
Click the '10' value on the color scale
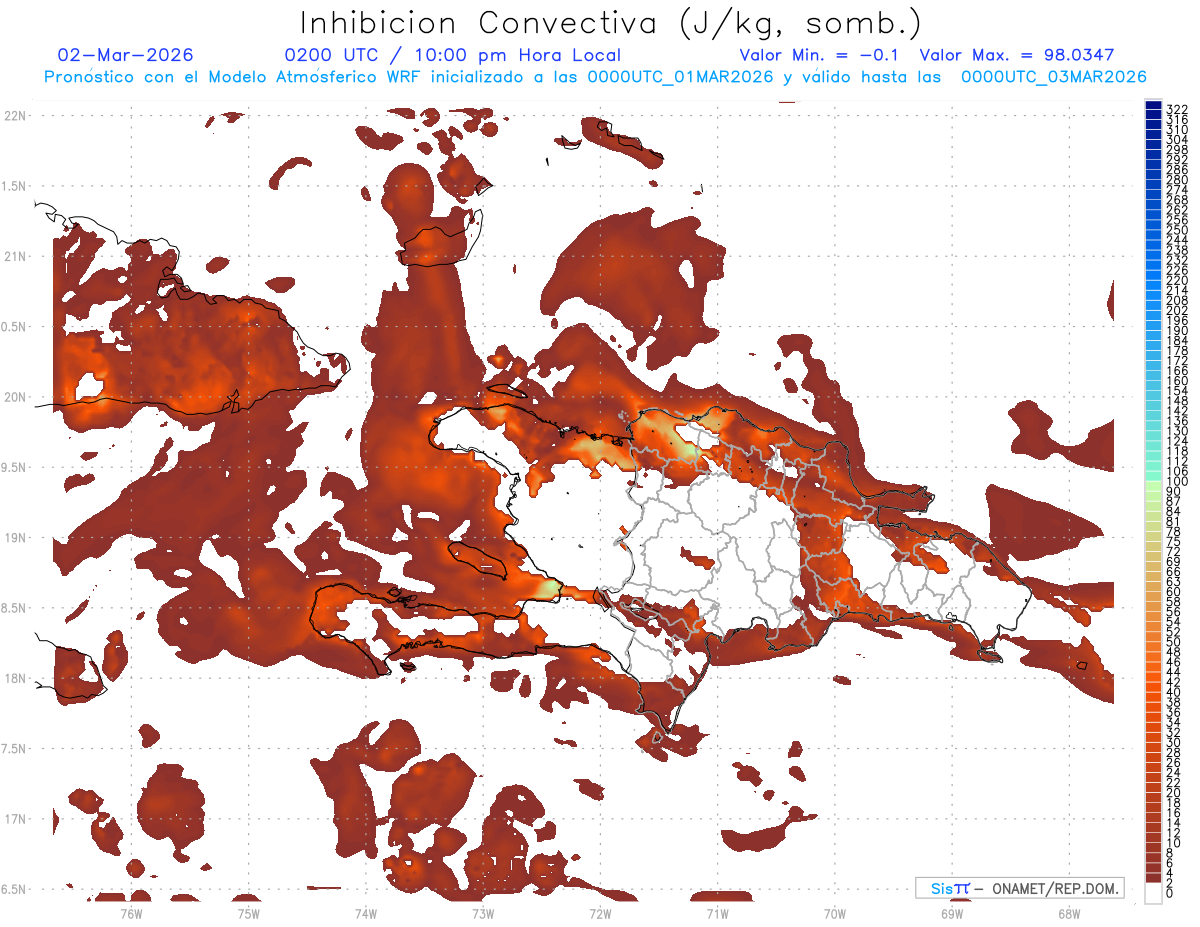[1174, 843]
